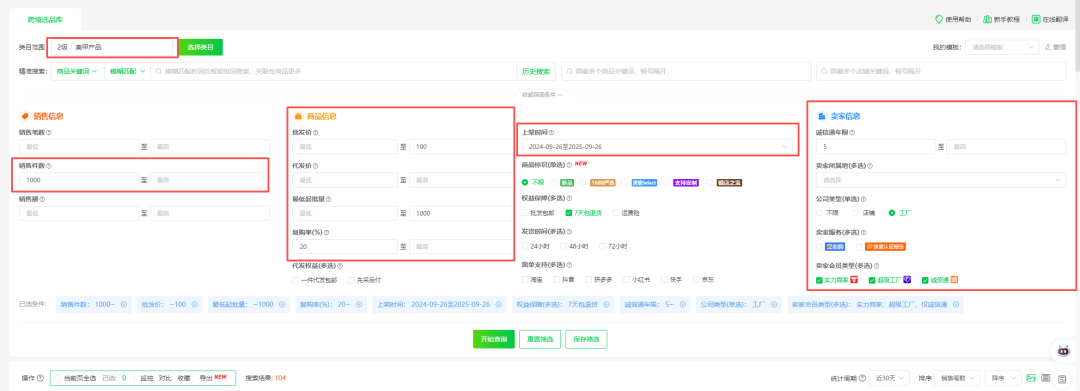The image size is (1080, 391).
Task: Click help icon next to 销售笔数 label
Action: click(x=48, y=132)
